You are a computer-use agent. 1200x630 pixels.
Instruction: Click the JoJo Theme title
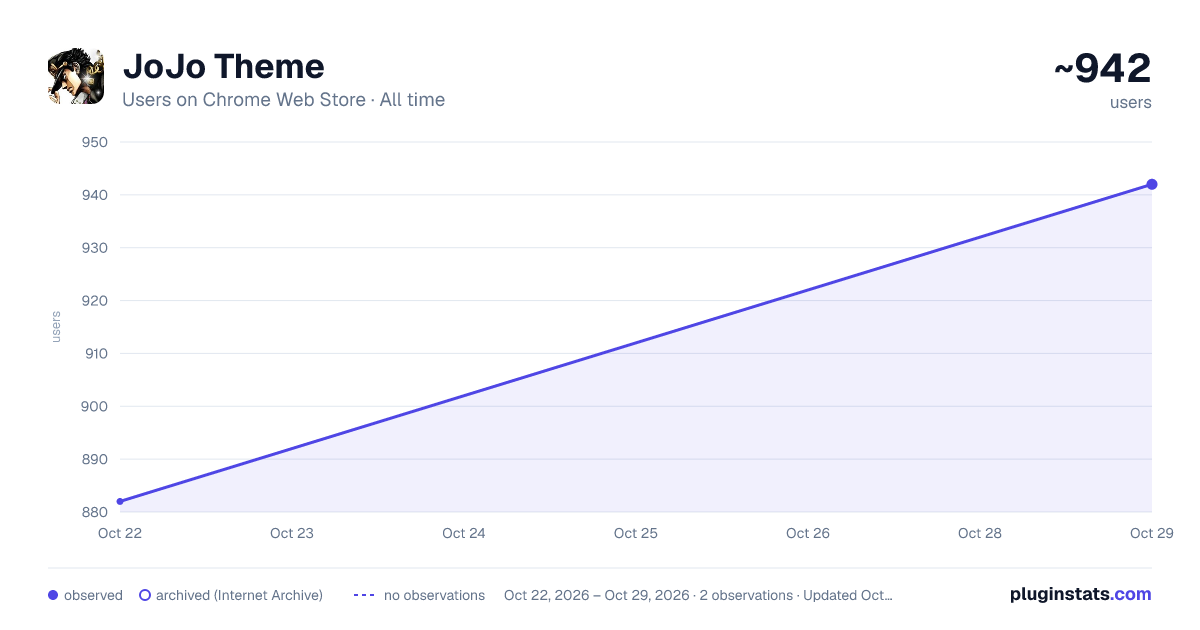pyautogui.click(x=223, y=67)
